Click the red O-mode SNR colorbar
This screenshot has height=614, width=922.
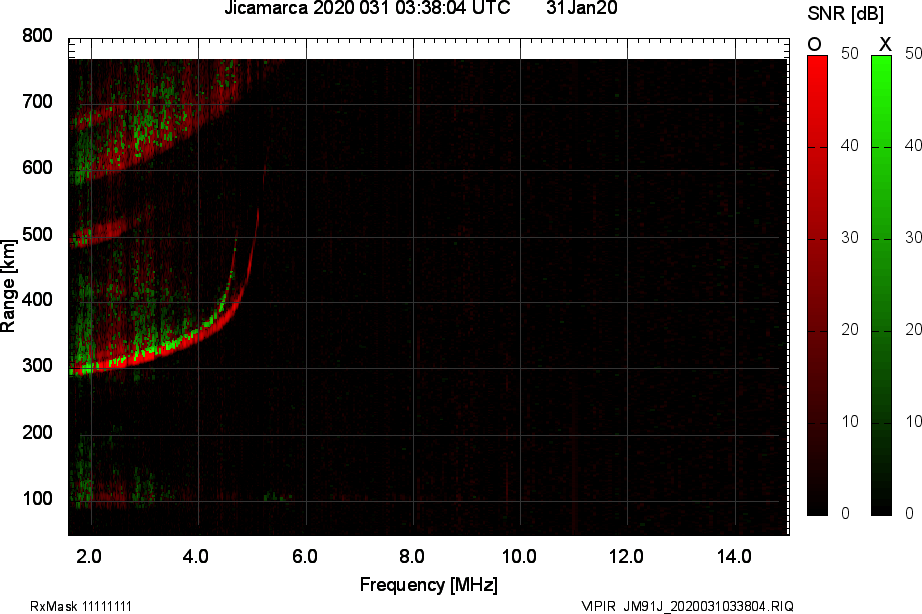817,286
